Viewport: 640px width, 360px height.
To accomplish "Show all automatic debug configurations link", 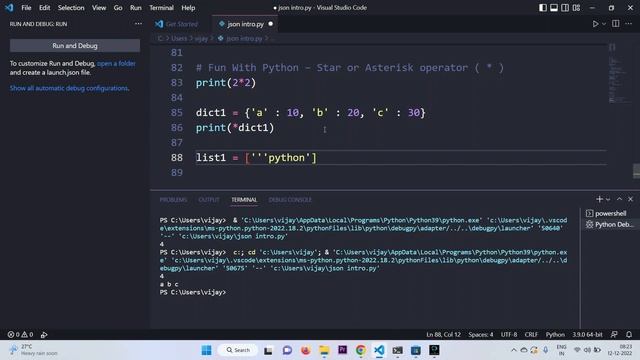I will point(69,88).
